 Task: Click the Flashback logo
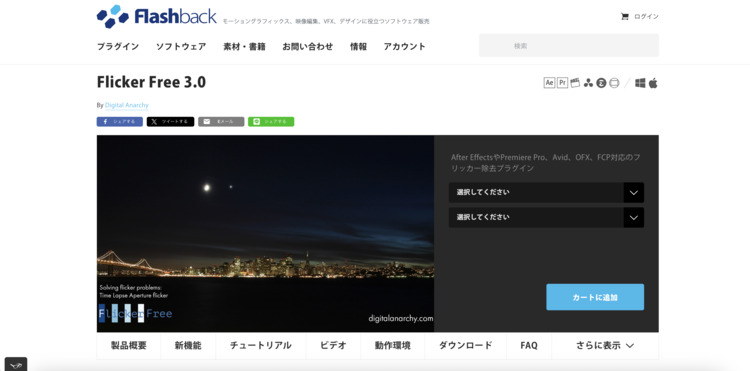156,16
